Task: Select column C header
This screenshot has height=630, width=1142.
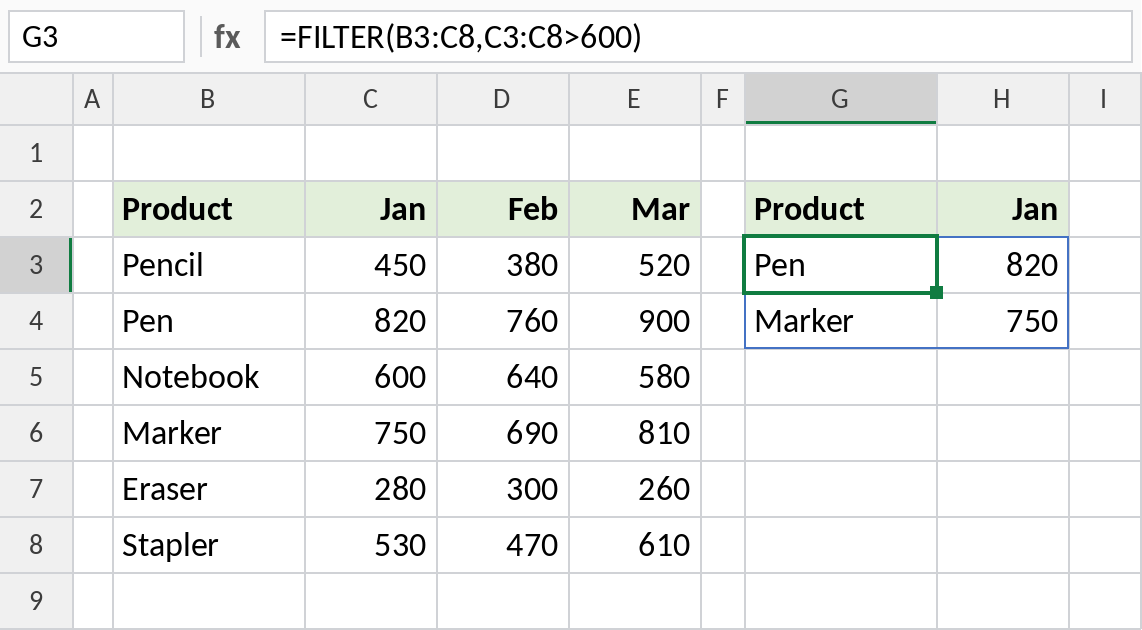Action: [x=371, y=98]
